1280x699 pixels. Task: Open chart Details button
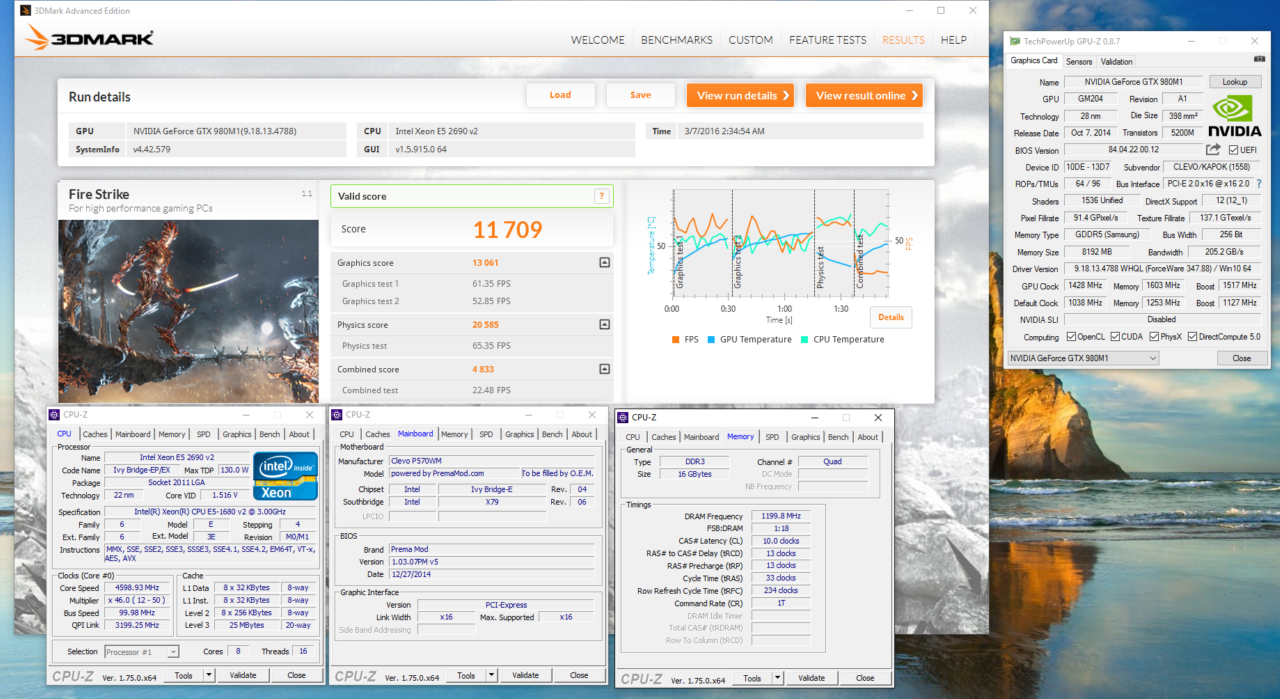tap(891, 317)
